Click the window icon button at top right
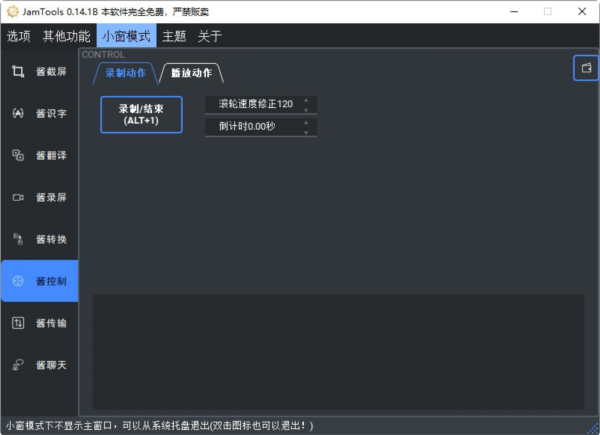The height and width of the screenshot is (435, 600). (x=586, y=68)
